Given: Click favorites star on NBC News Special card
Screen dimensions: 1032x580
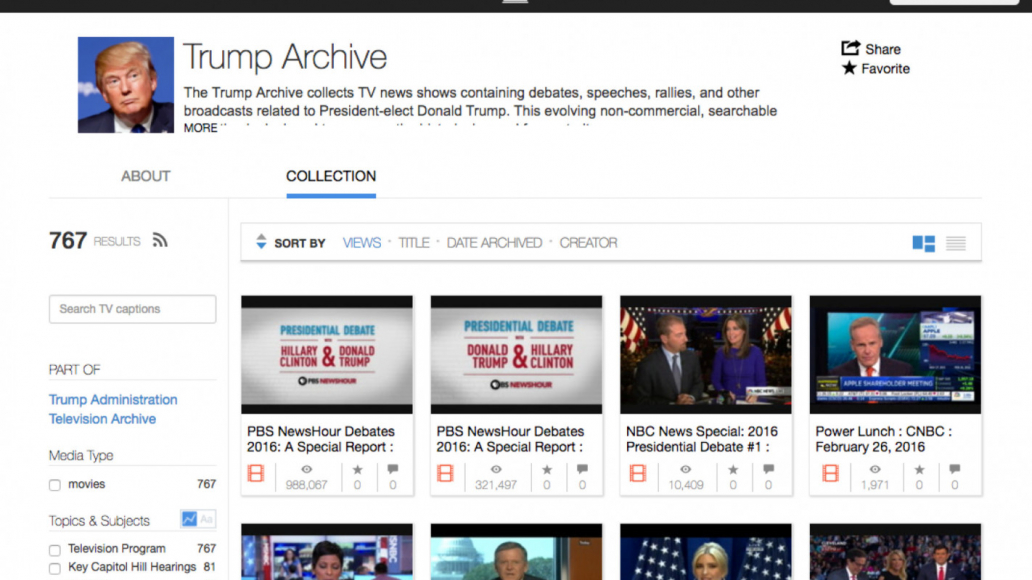Looking at the screenshot, I should [x=733, y=469].
